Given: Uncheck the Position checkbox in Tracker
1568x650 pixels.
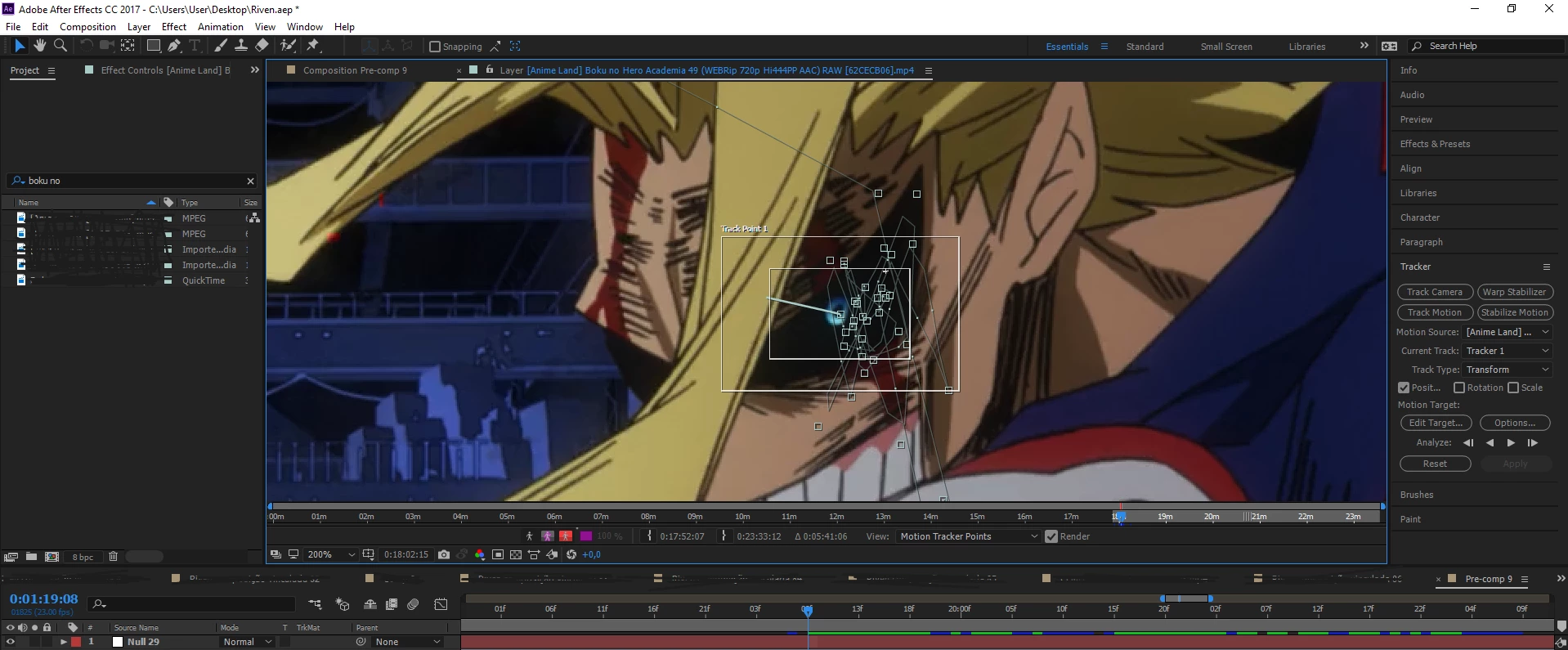Looking at the screenshot, I should pos(1404,388).
